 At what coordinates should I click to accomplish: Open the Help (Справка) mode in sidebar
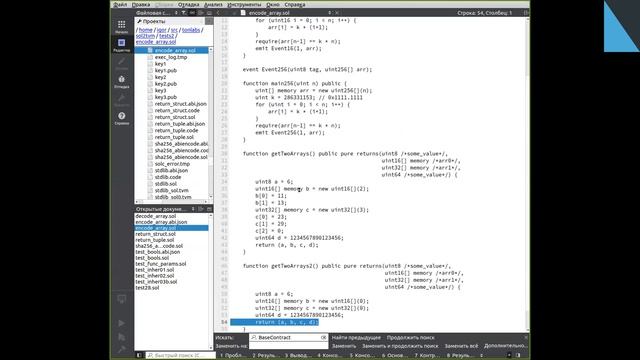pyautogui.click(x=121, y=118)
